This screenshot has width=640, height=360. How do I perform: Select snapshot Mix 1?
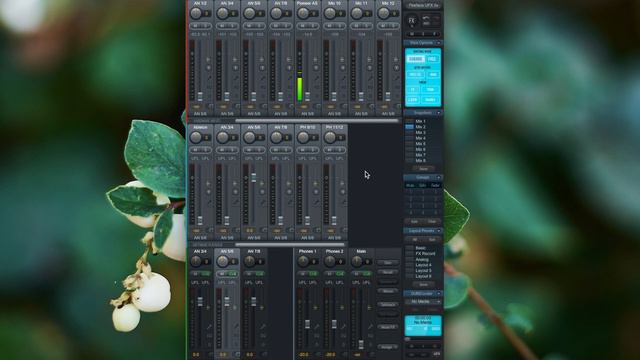420,121
